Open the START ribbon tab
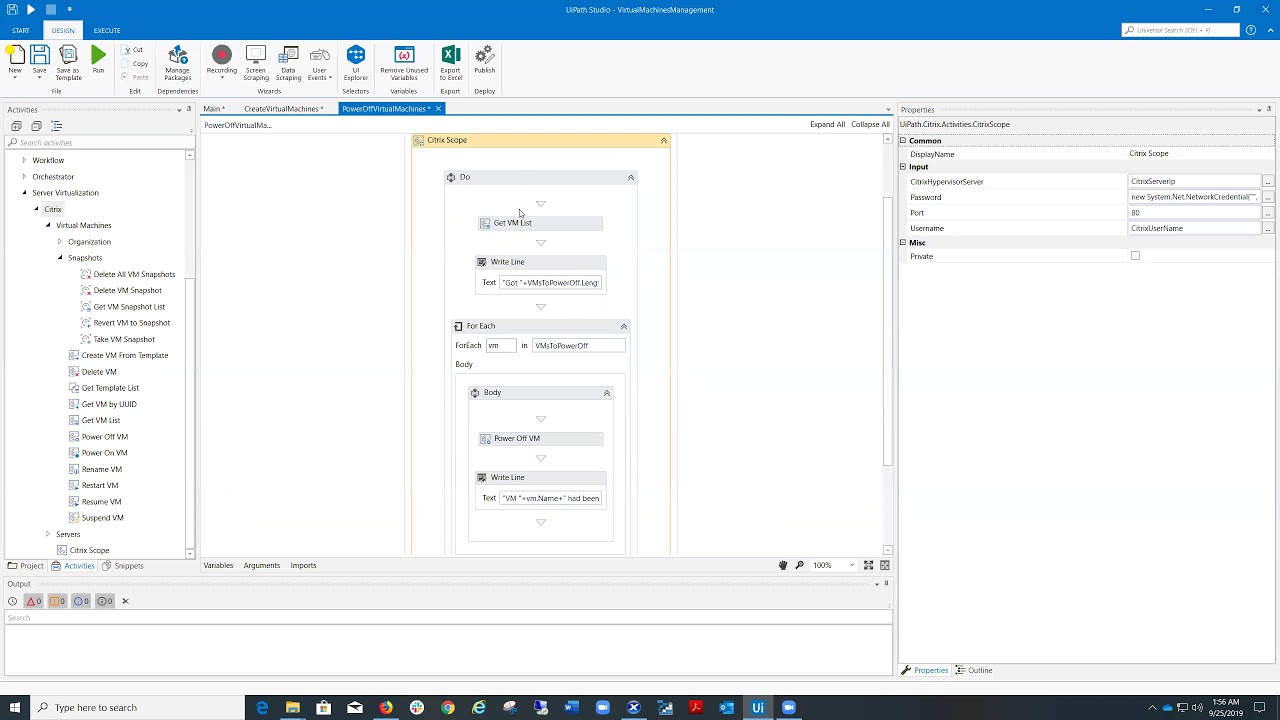This screenshot has height=720, width=1280. click(21, 31)
